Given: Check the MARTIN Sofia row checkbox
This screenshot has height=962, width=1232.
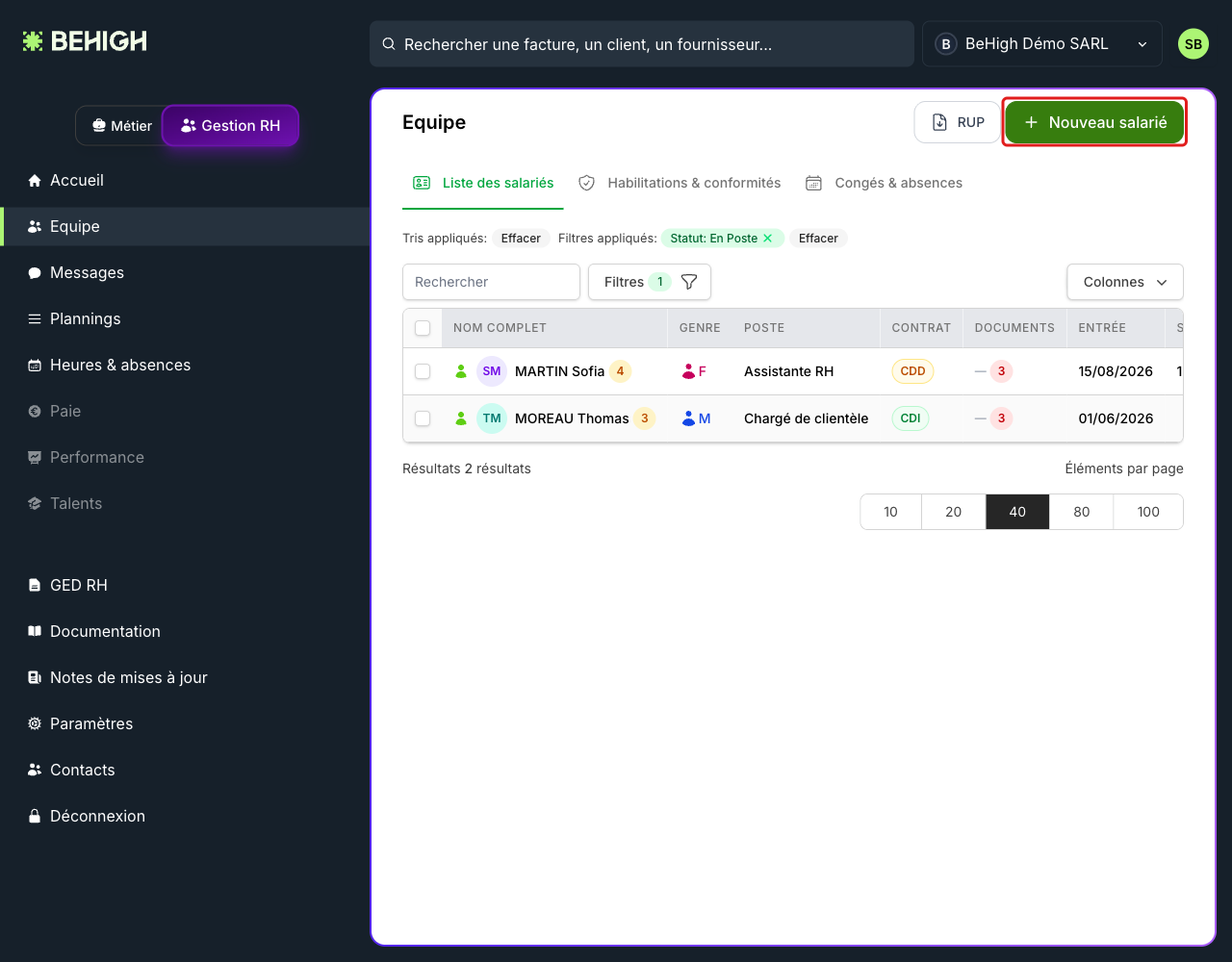Looking at the screenshot, I should coord(423,371).
